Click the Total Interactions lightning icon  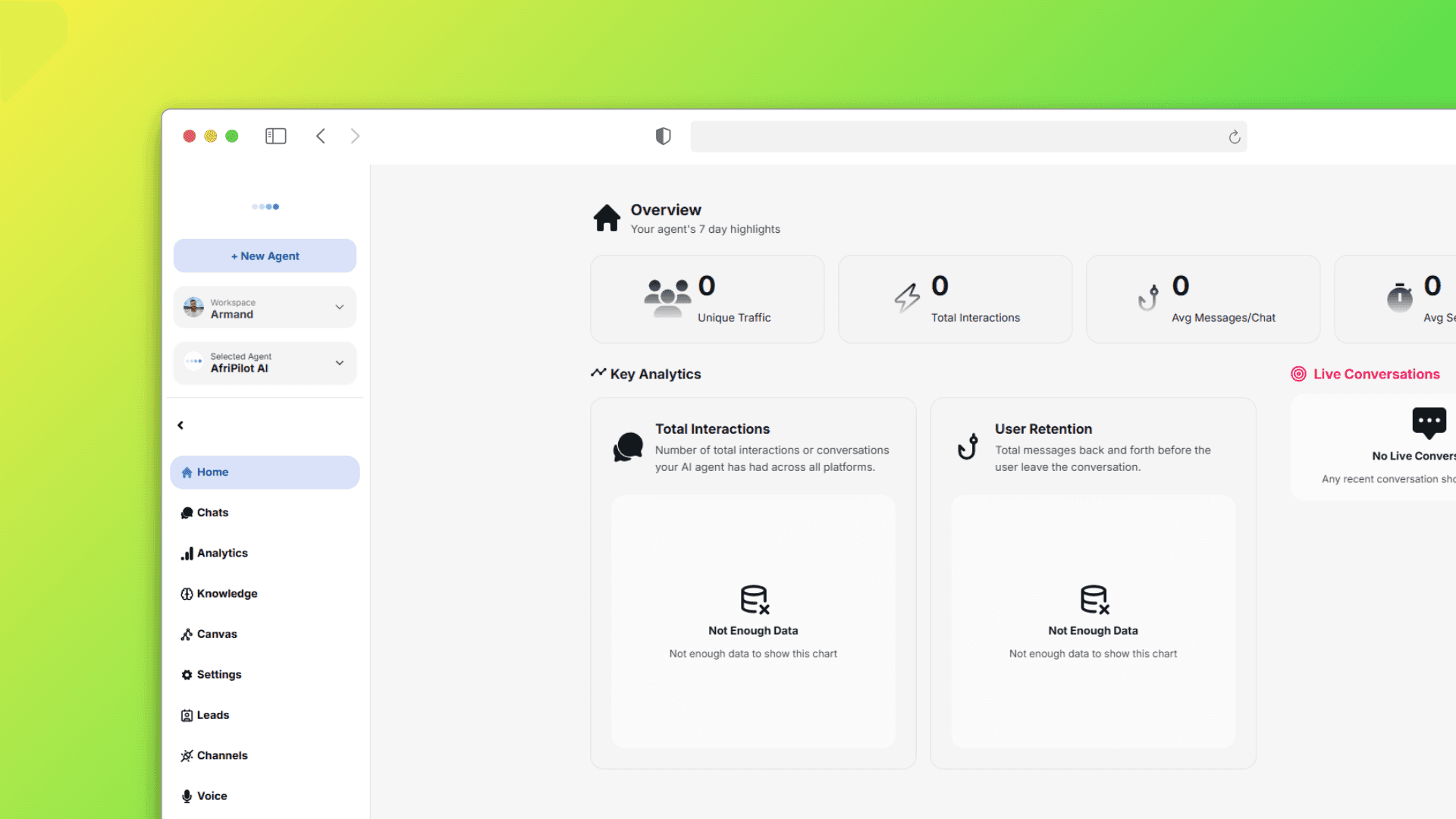[x=907, y=297]
